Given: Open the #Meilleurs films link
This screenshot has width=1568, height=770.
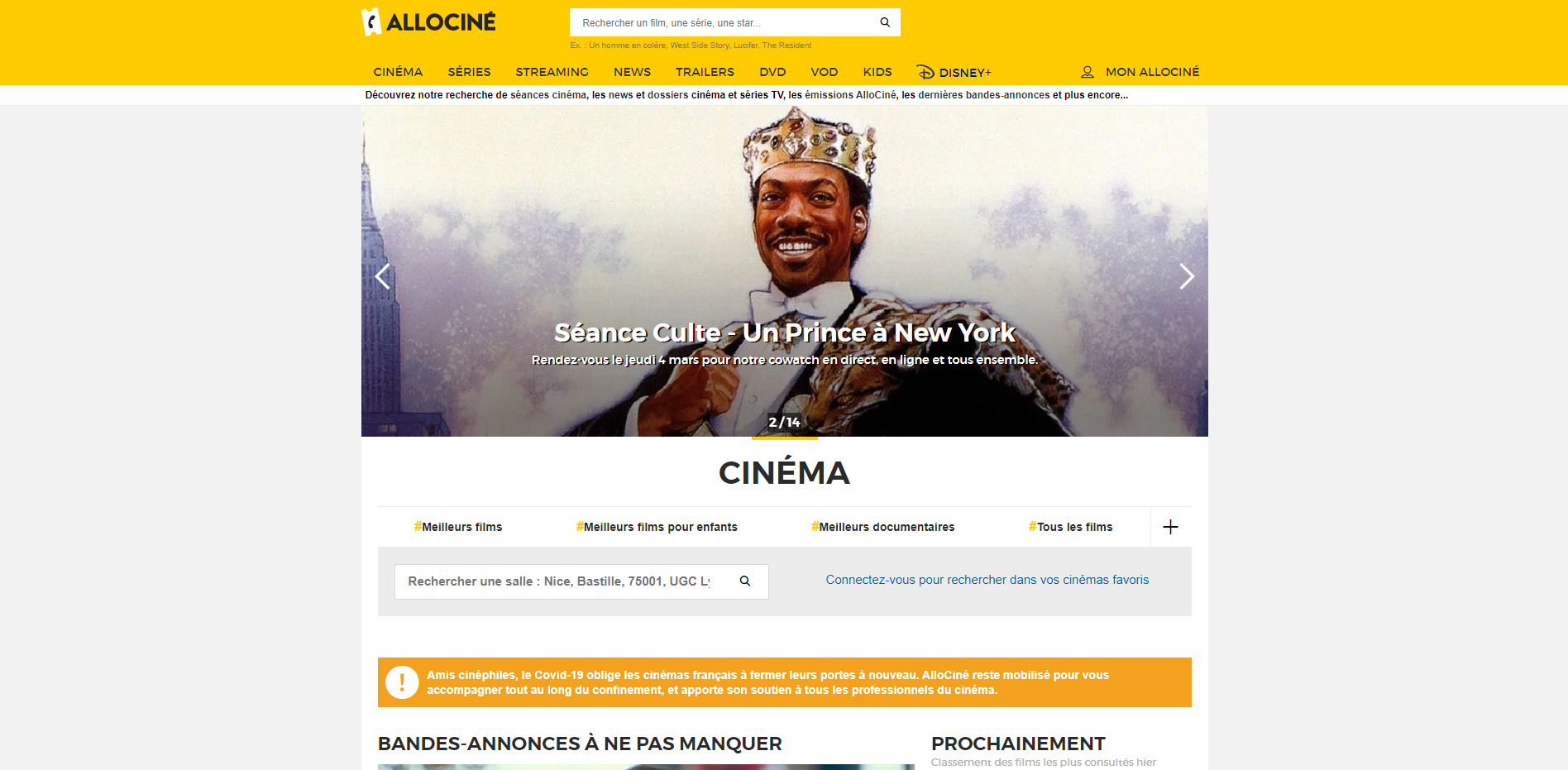Looking at the screenshot, I should [458, 527].
